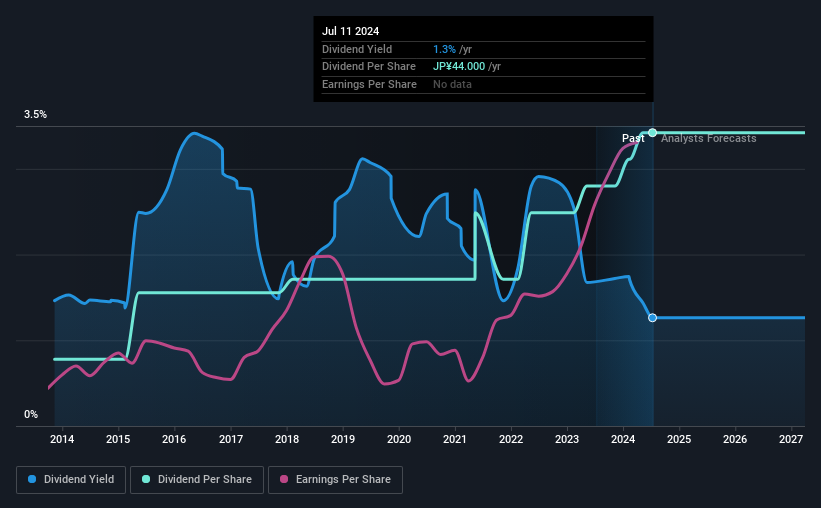Toggle the Dividend Per Share legend button

pyautogui.click(x=197, y=480)
